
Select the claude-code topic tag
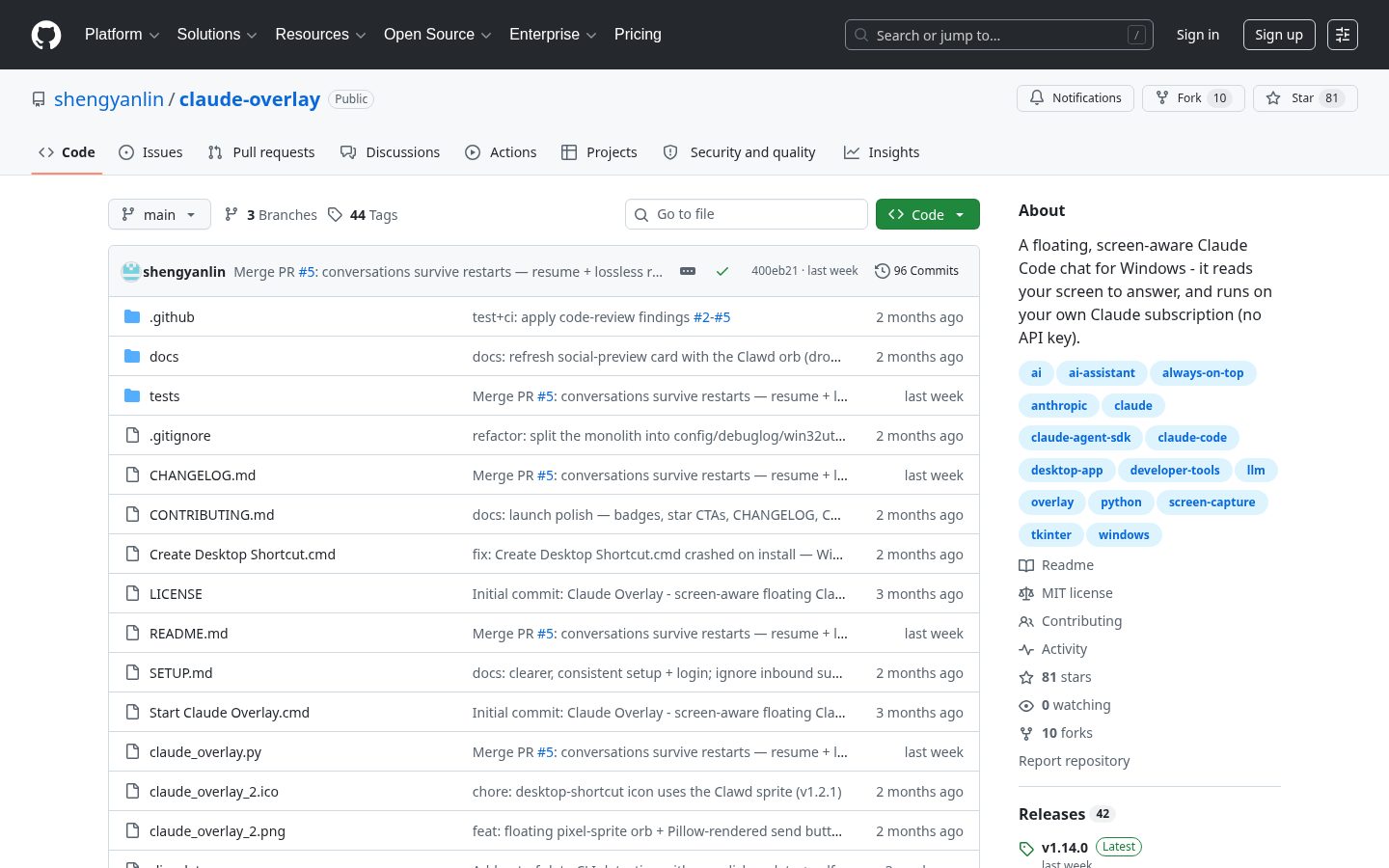(x=1192, y=438)
